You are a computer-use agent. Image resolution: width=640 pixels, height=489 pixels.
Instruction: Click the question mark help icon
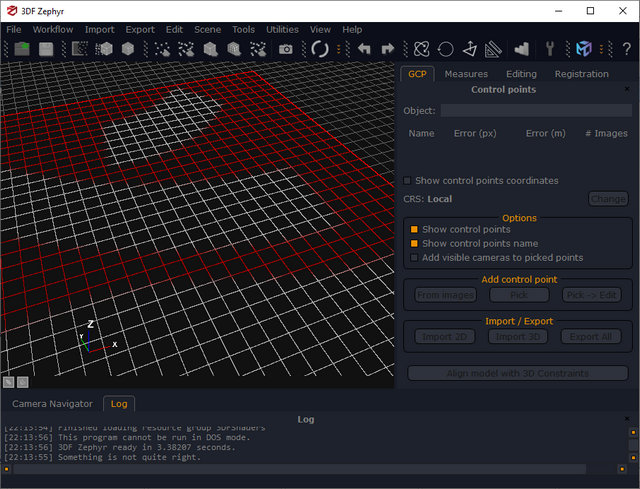point(627,49)
